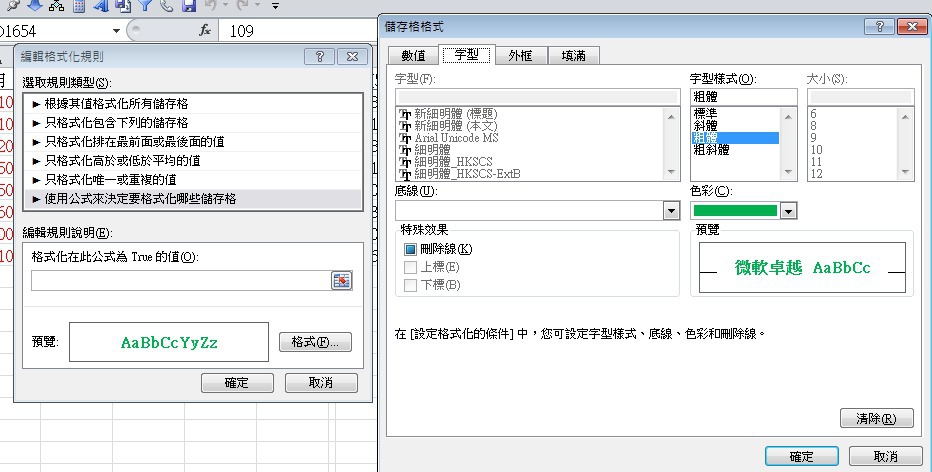Click 確定 in the format cells dialog
Viewport: 932px width, 472px height.
point(802,457)
